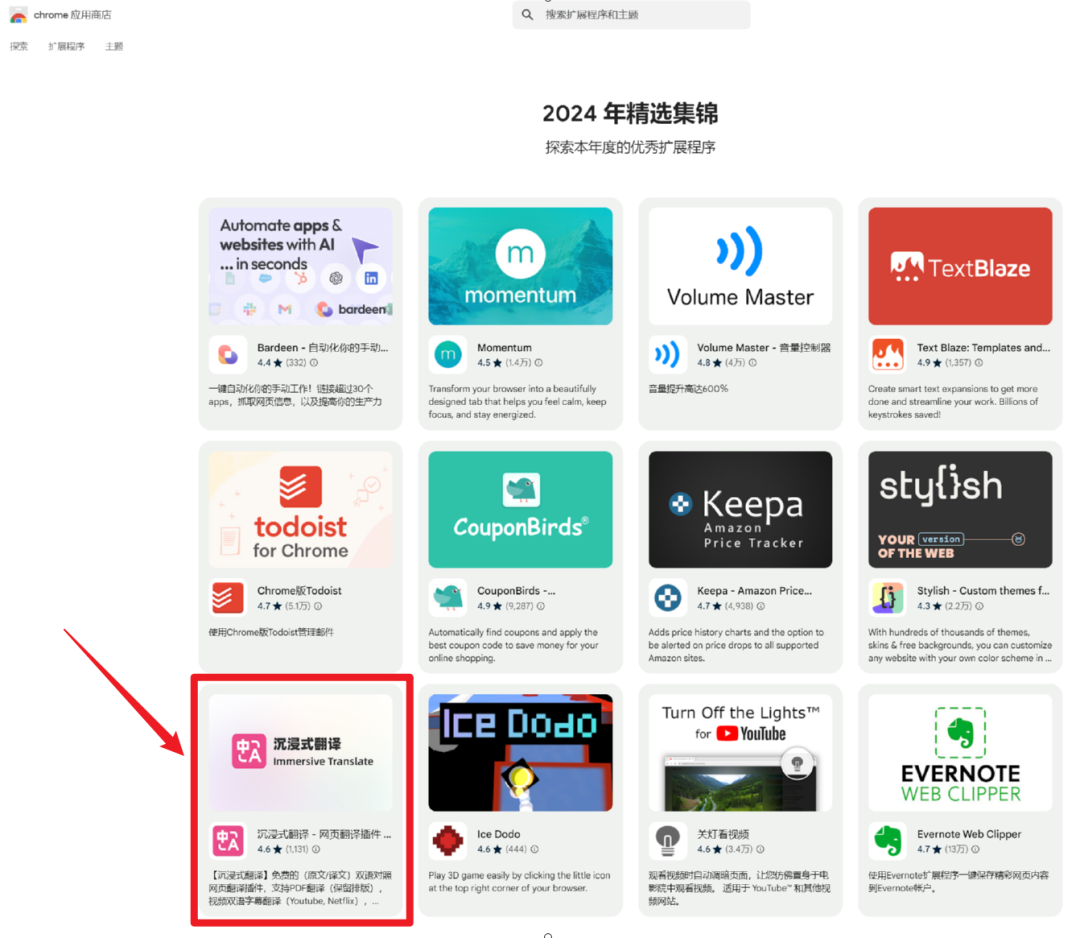Click the 关灯看视频 small lamp icon
The height and width of the screenshot is (938, 1080).
point(667,841)
